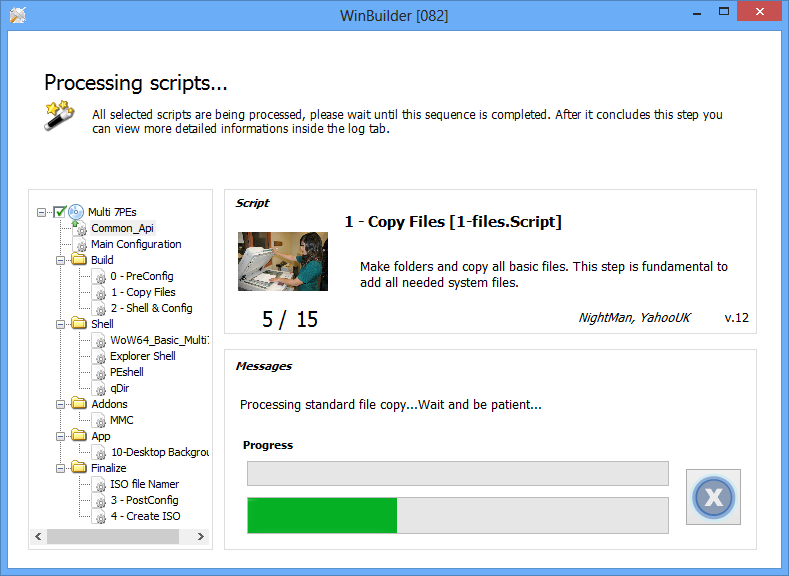Click the 4 - Create ISO script icon
The height and width of the screenshot is (576, 789).
[x=99, y=517]
